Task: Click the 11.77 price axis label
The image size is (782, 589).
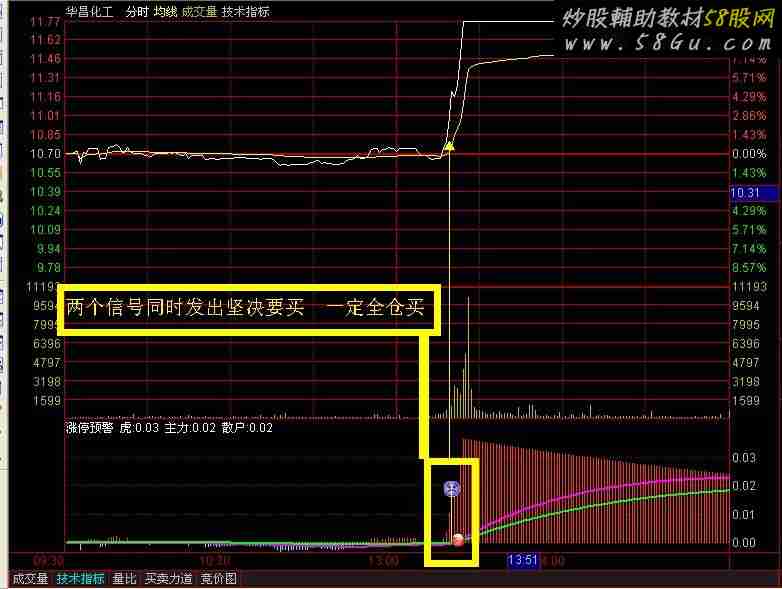Action: (45, 21)
